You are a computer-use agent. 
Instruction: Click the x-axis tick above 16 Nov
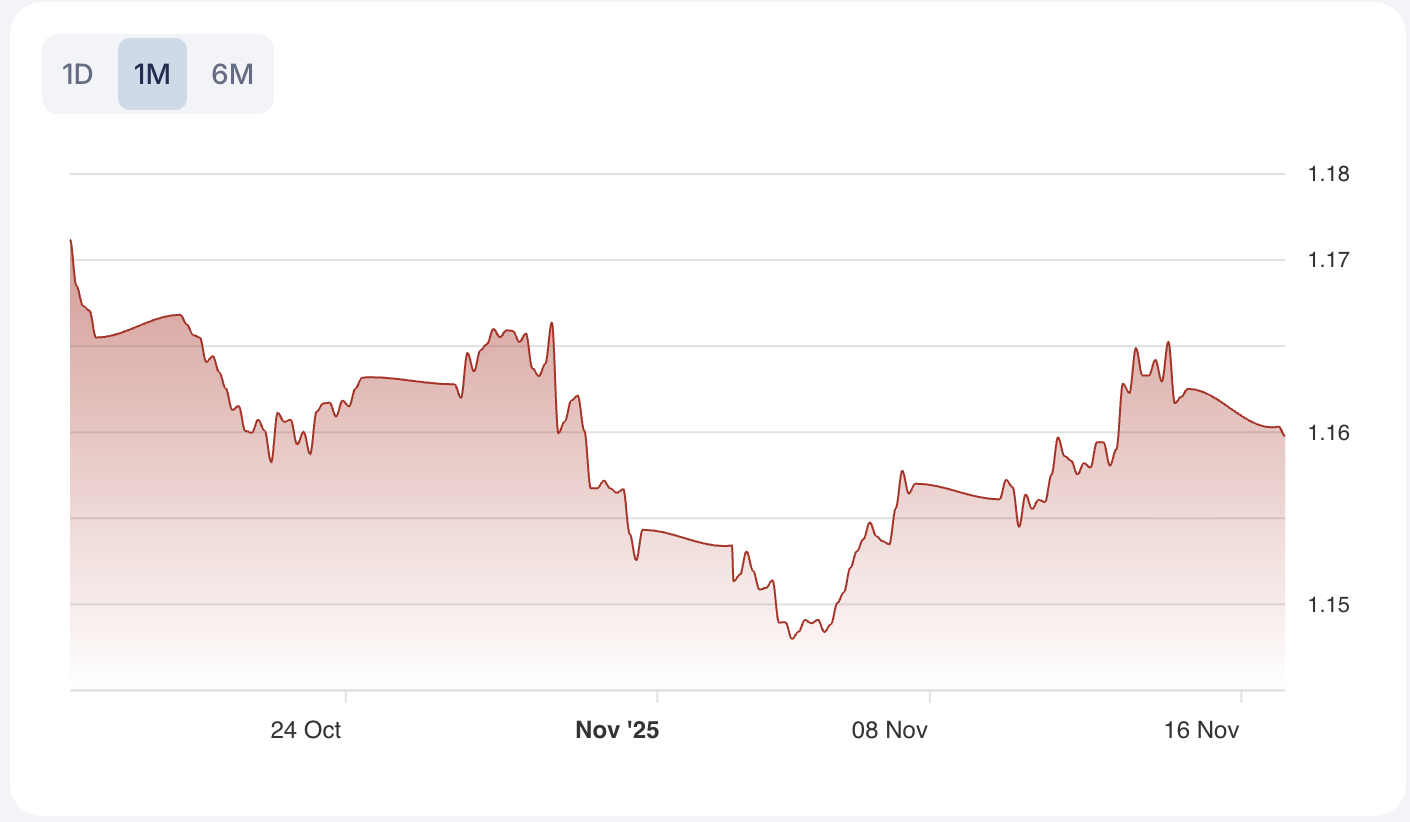point(1241,695)
